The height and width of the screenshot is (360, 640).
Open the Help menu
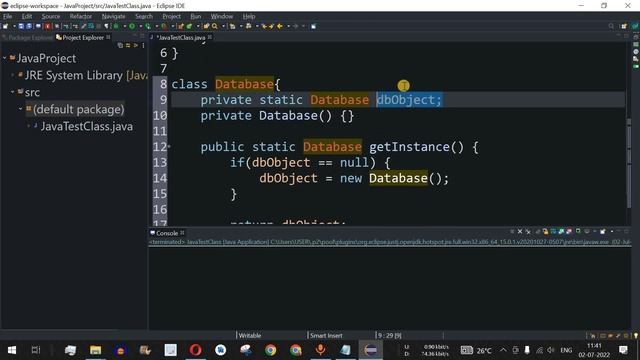tap(249, 16)
